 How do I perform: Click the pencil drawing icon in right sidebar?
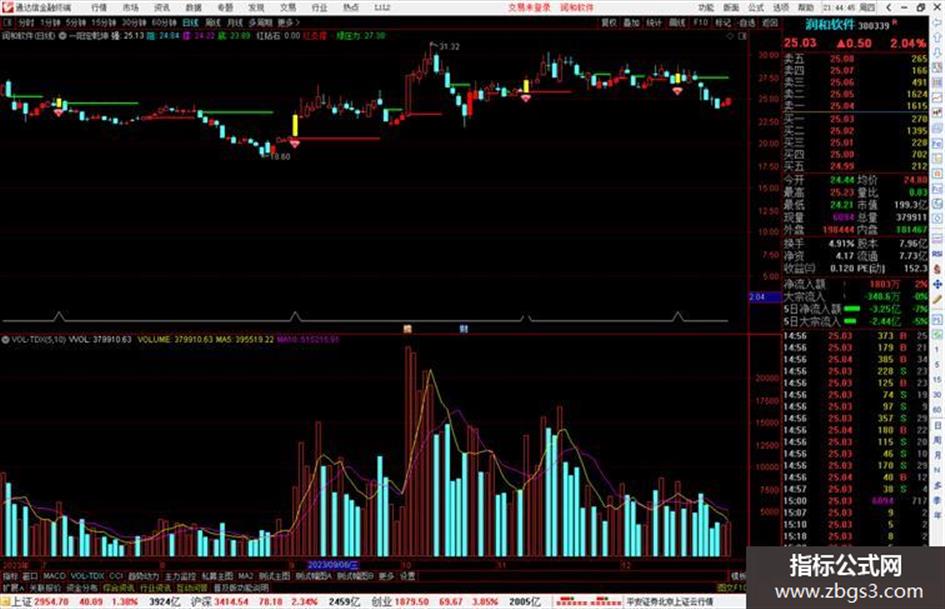tap(937, 299)
